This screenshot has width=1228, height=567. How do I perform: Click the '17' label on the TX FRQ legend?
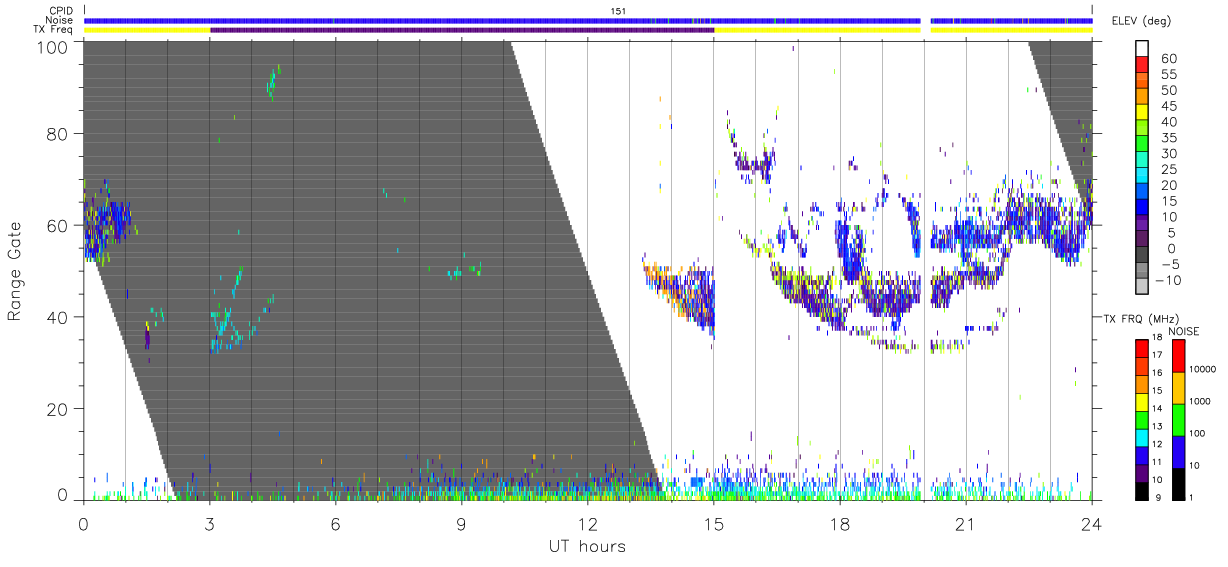pyautogui.click(x=1157, y=356)
